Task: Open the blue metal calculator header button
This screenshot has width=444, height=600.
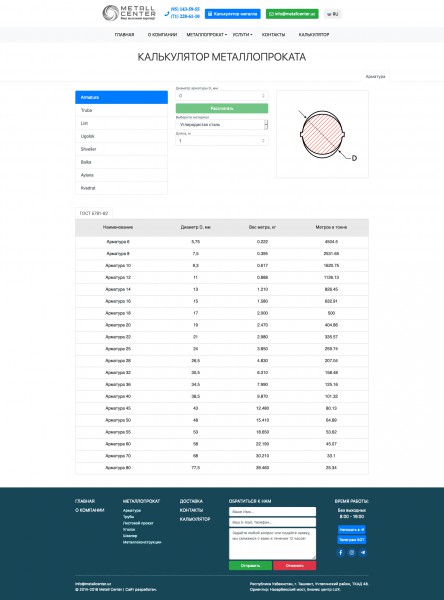Action: pyautogui.click(x=233, y=14)
